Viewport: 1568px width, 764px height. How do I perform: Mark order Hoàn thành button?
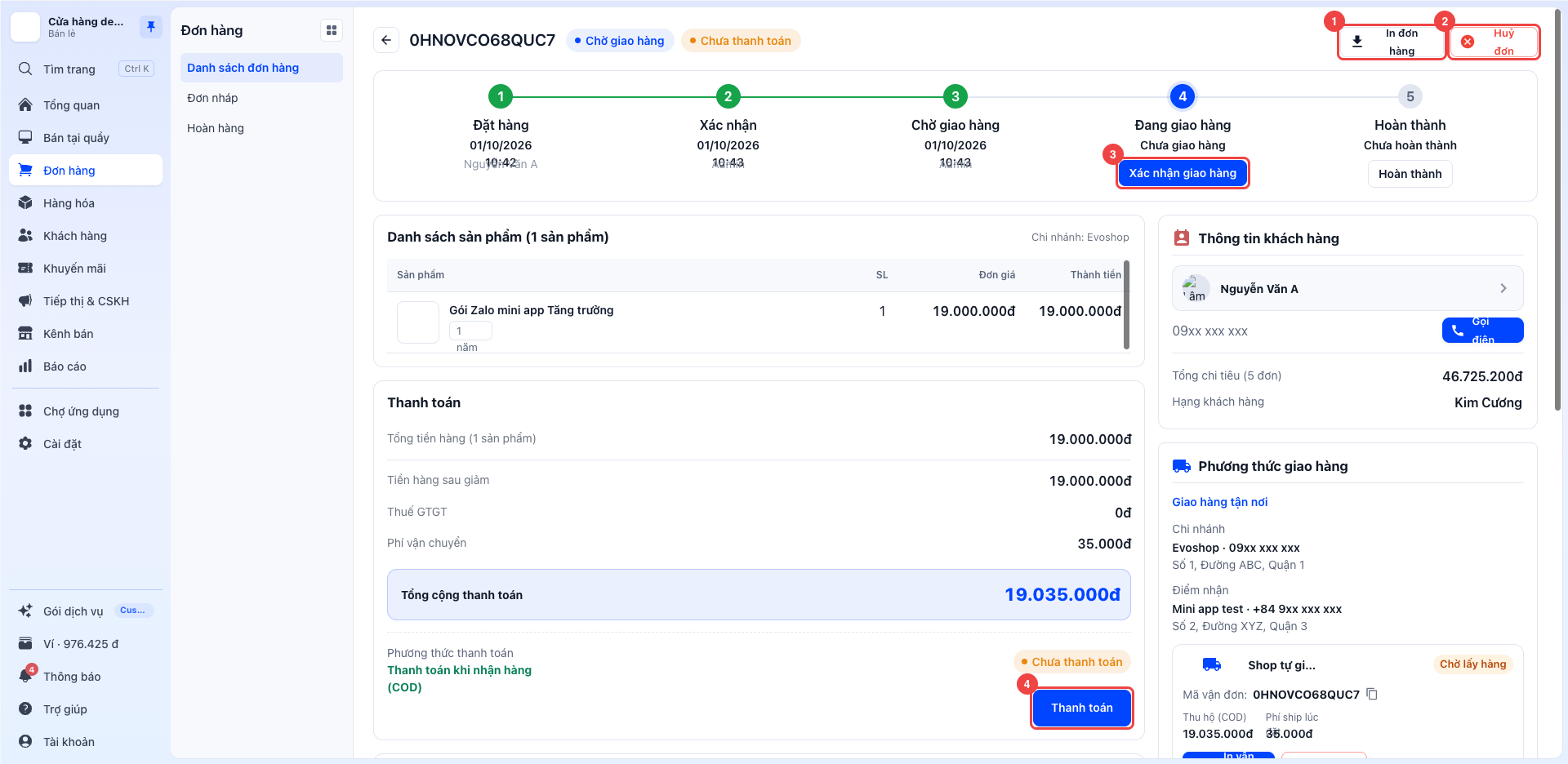1410,174
